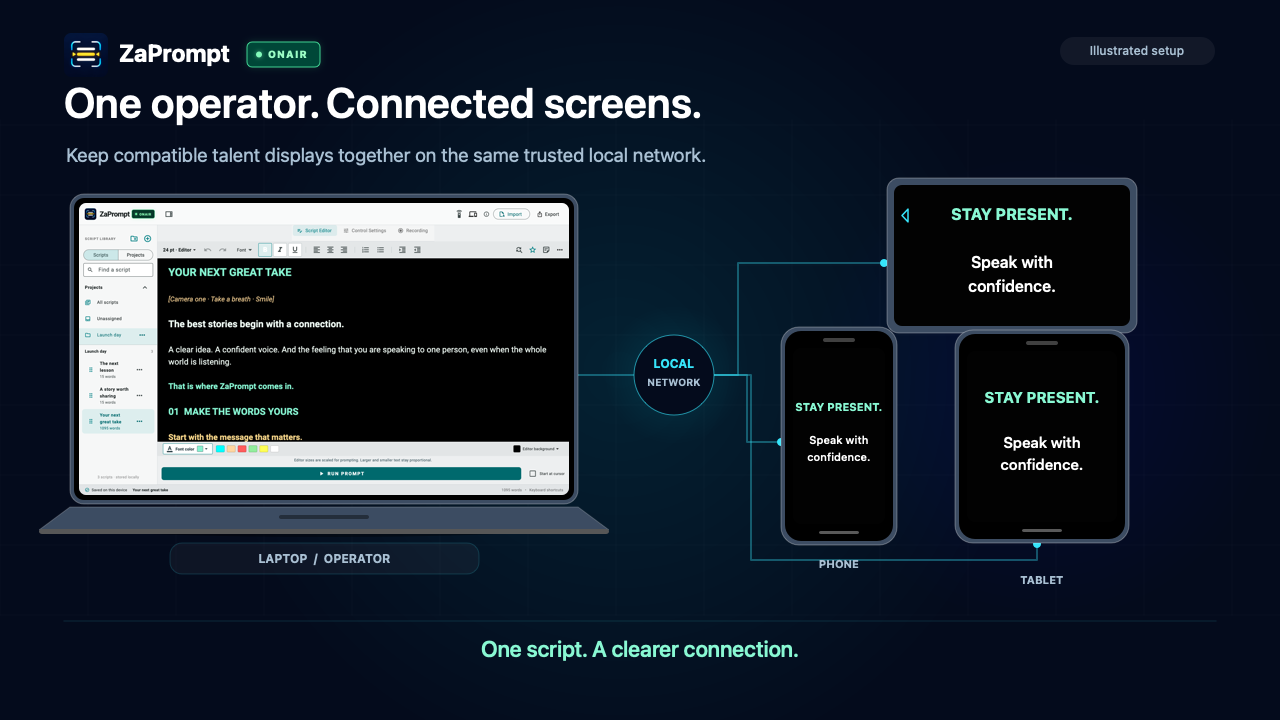Open the Font dropdown in the toolbar
1280x720 pixels.
pyautogui.click(x=244, y=250)
